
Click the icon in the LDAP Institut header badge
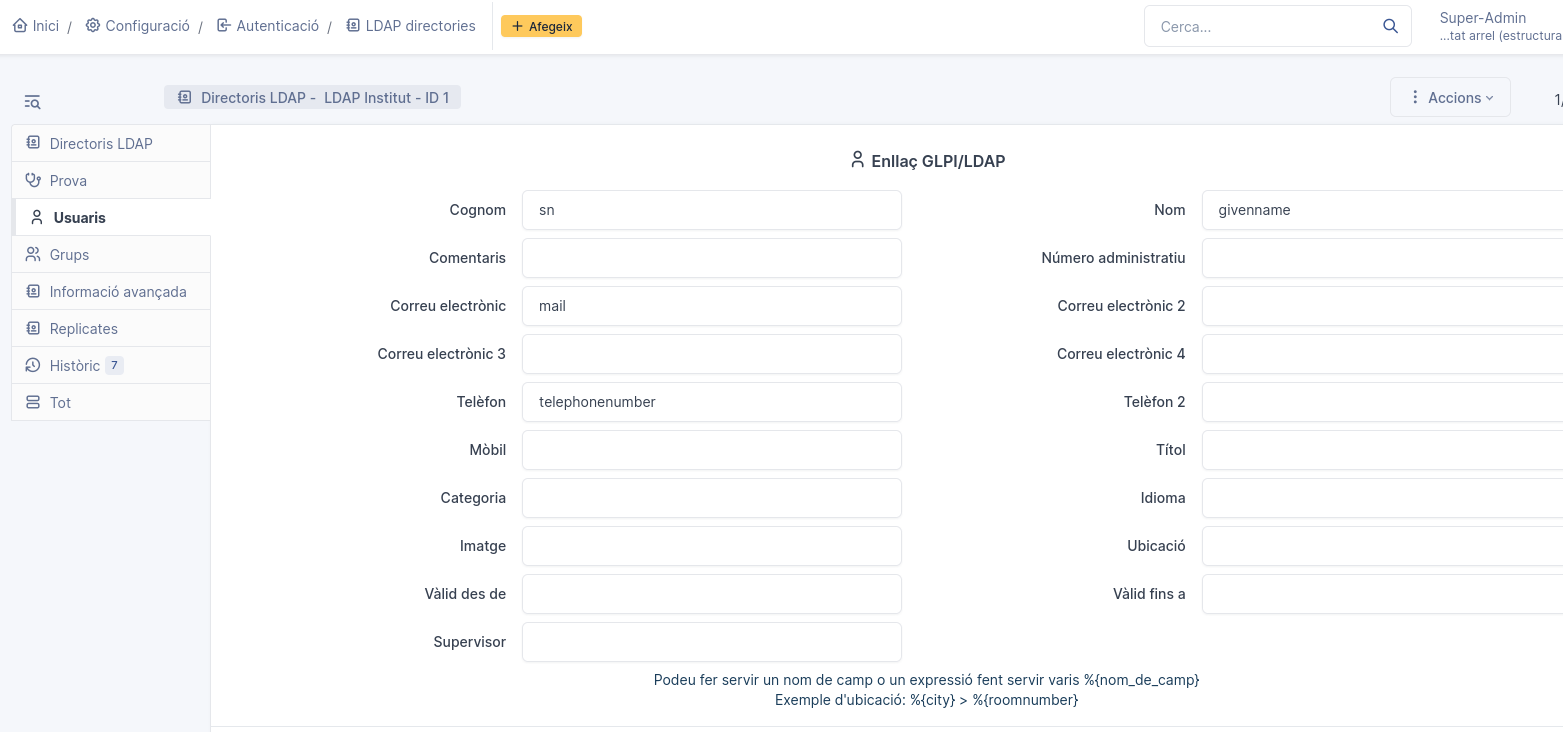(x=184, y=97)
